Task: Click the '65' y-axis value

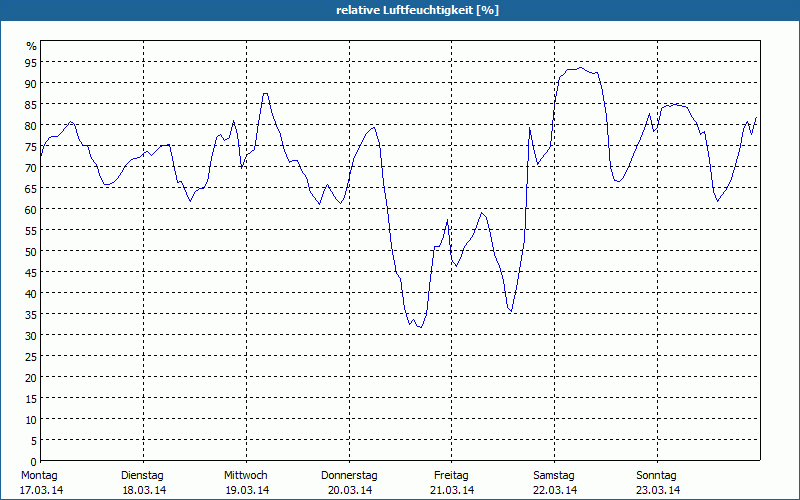Action: tap(31, 189)
